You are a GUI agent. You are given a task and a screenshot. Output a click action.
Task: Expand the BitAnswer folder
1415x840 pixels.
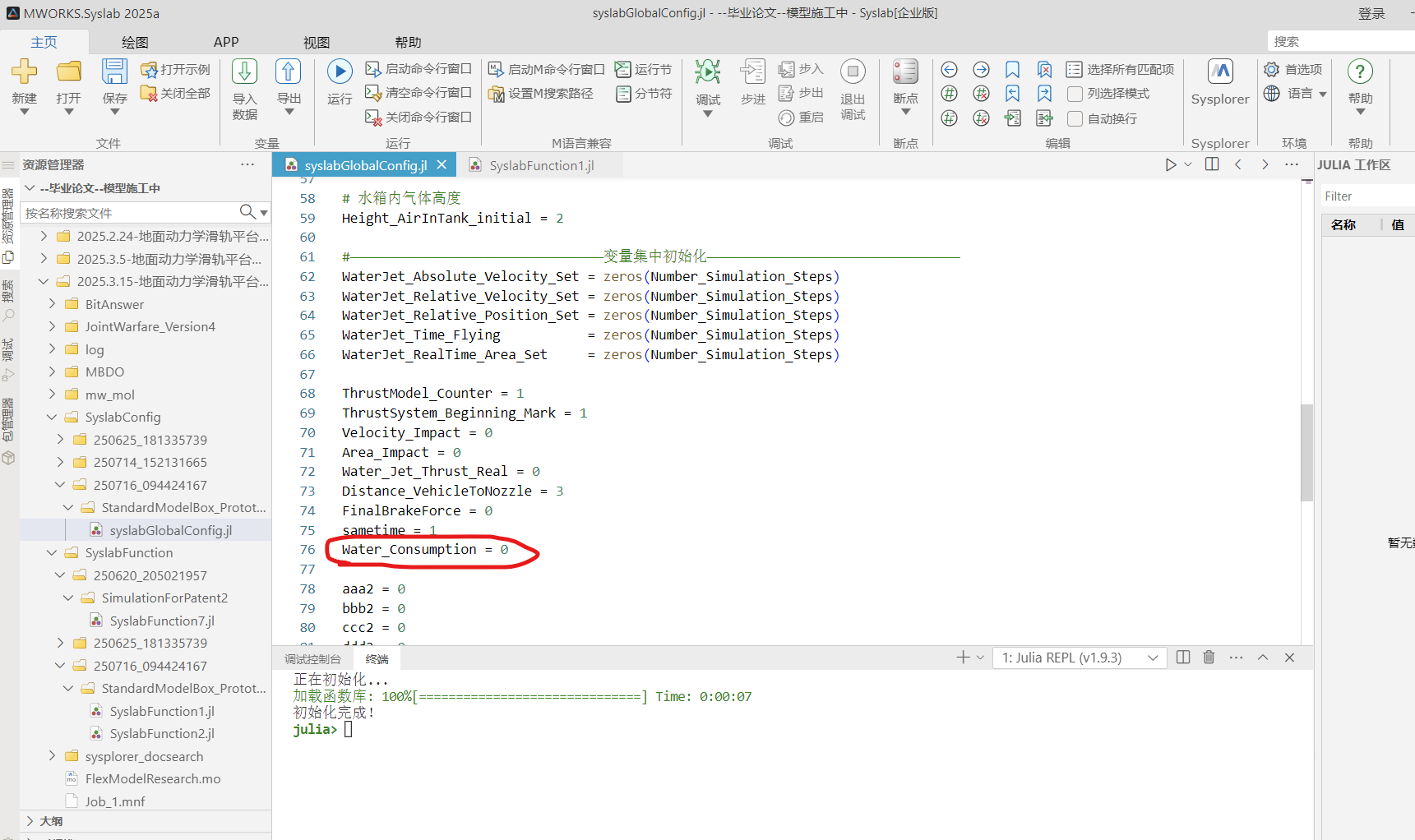coord(52,304)
